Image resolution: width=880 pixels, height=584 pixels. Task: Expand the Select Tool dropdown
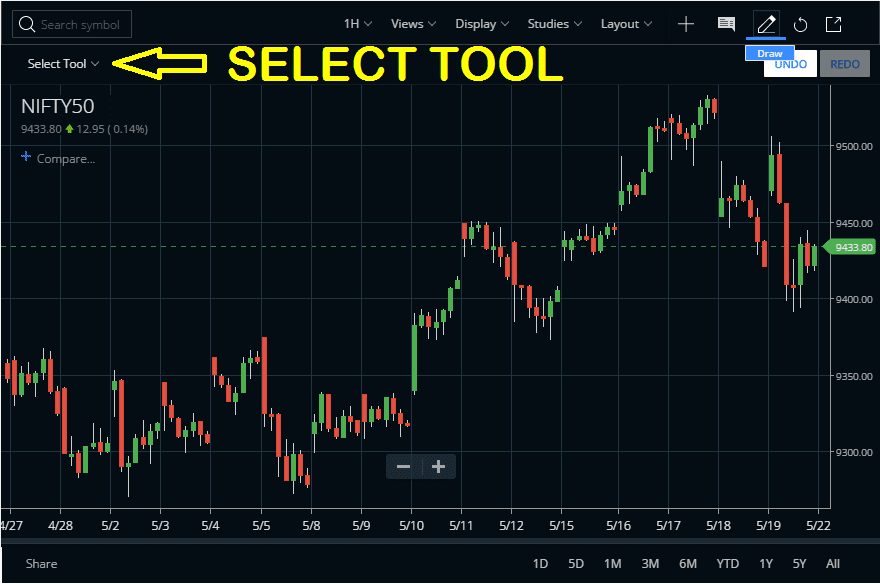[63, 64]
